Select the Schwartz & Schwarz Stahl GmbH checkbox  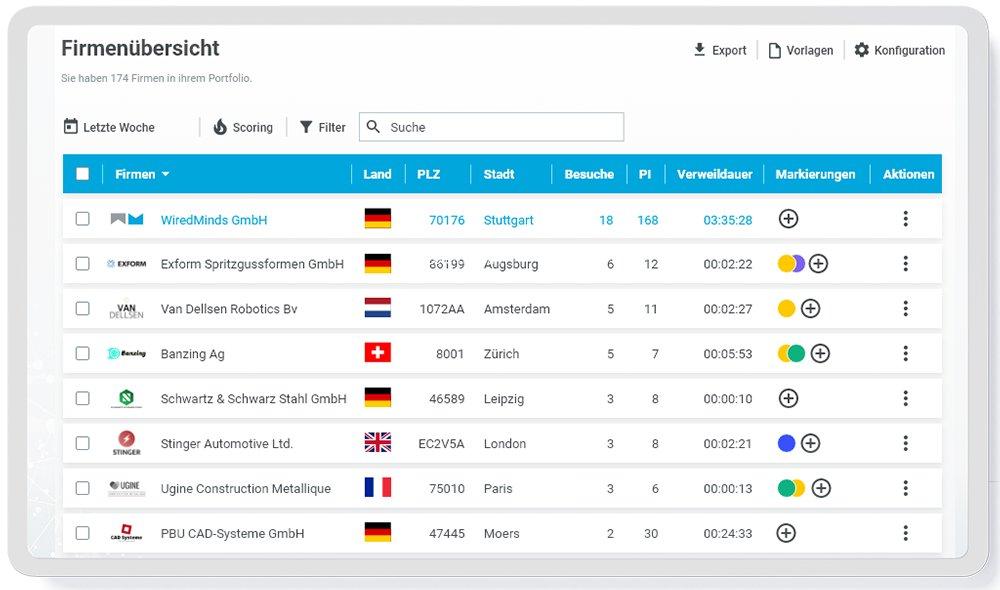[83, 398]
